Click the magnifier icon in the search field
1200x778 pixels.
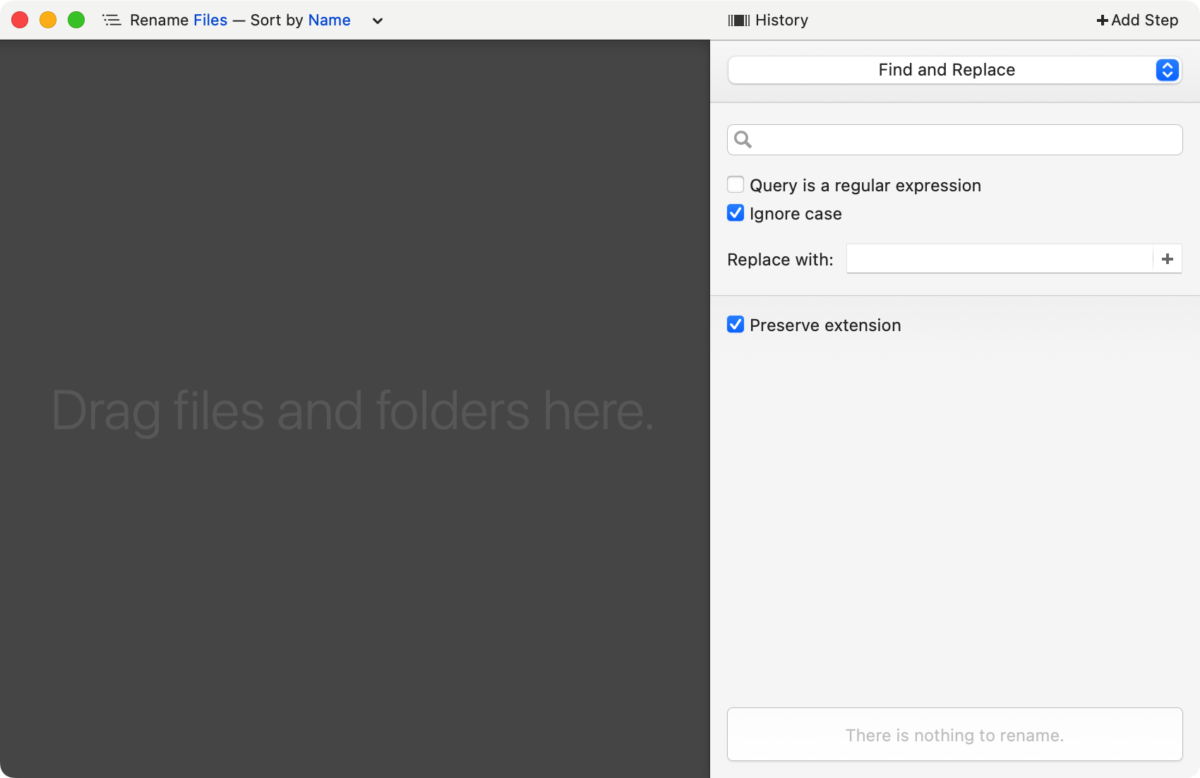click(743, 140)
